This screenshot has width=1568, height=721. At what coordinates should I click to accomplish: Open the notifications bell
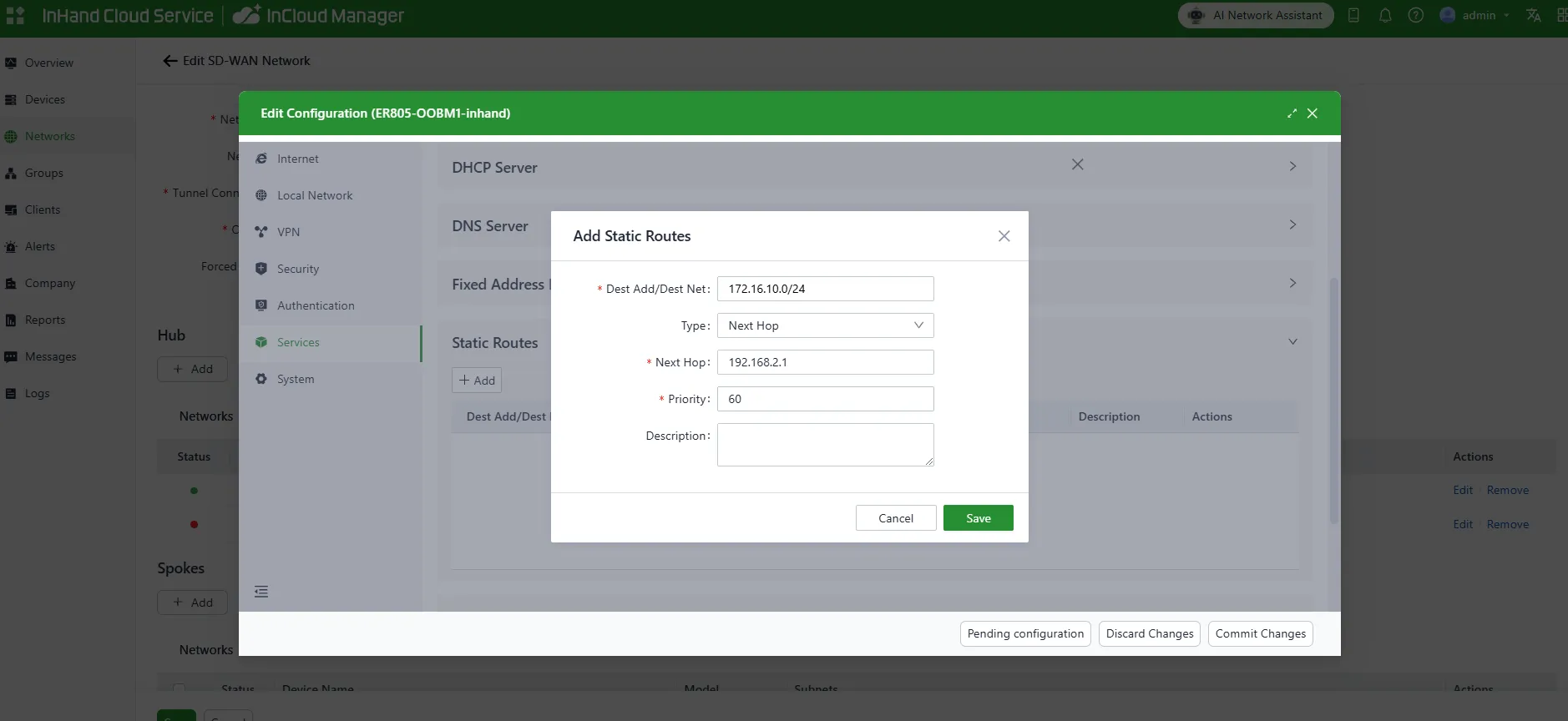click(1385, 15)
